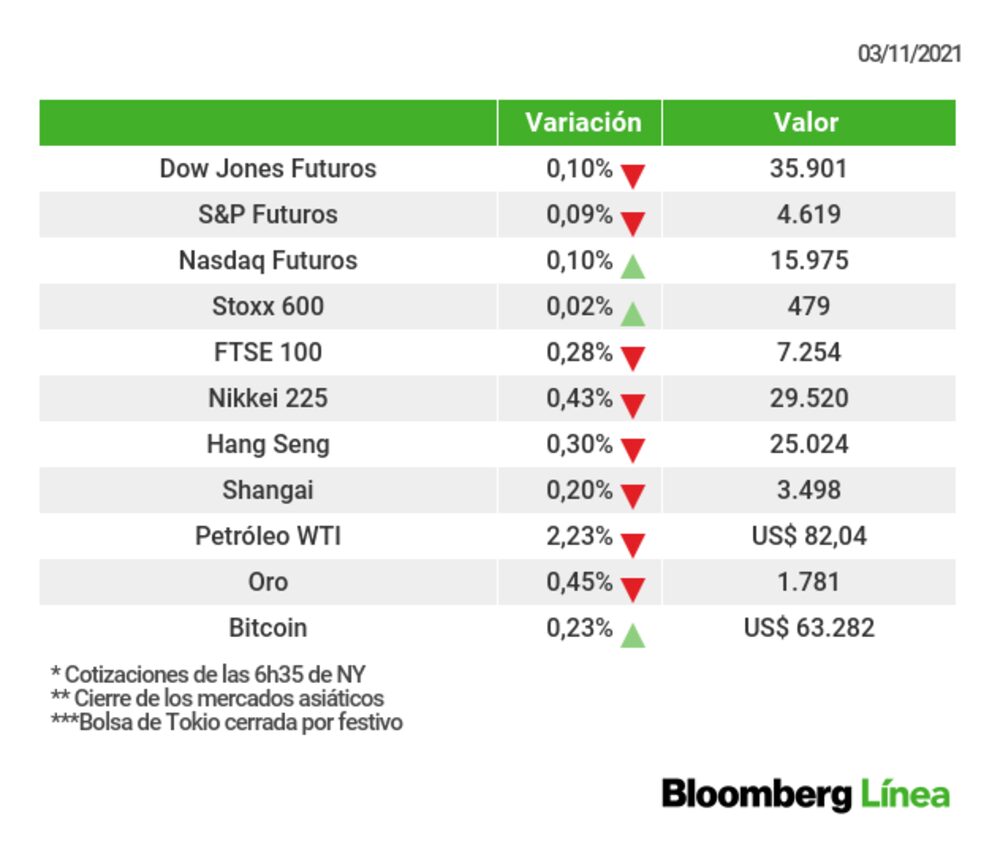Screen dimensions: 1000x841
Task: Click the Tokio holiday footnote text
Action: click(x=227, y=722)
